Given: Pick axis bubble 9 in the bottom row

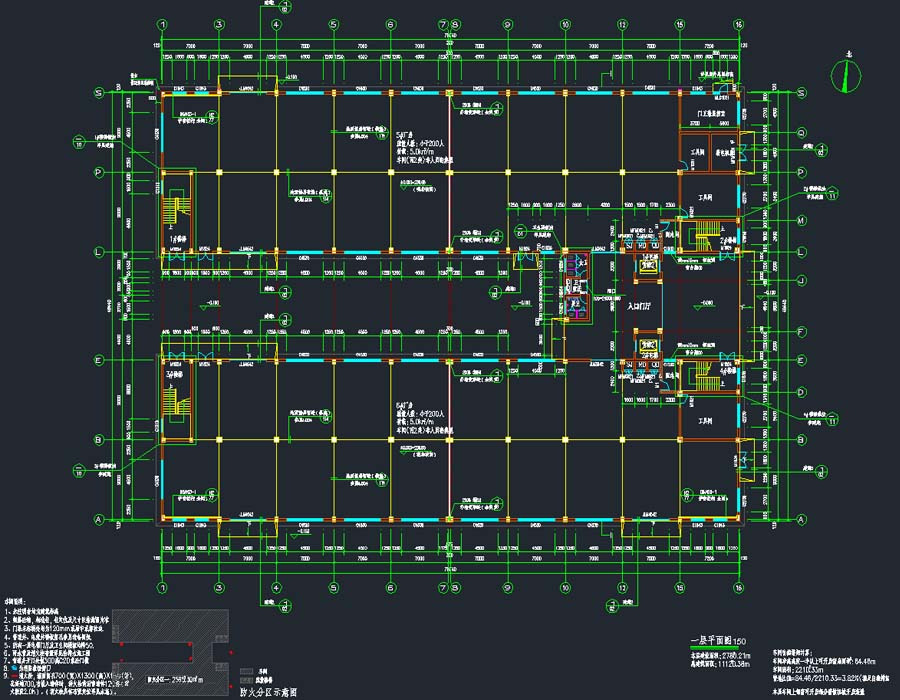Looking at the screenshot, I should pos(507,588).
